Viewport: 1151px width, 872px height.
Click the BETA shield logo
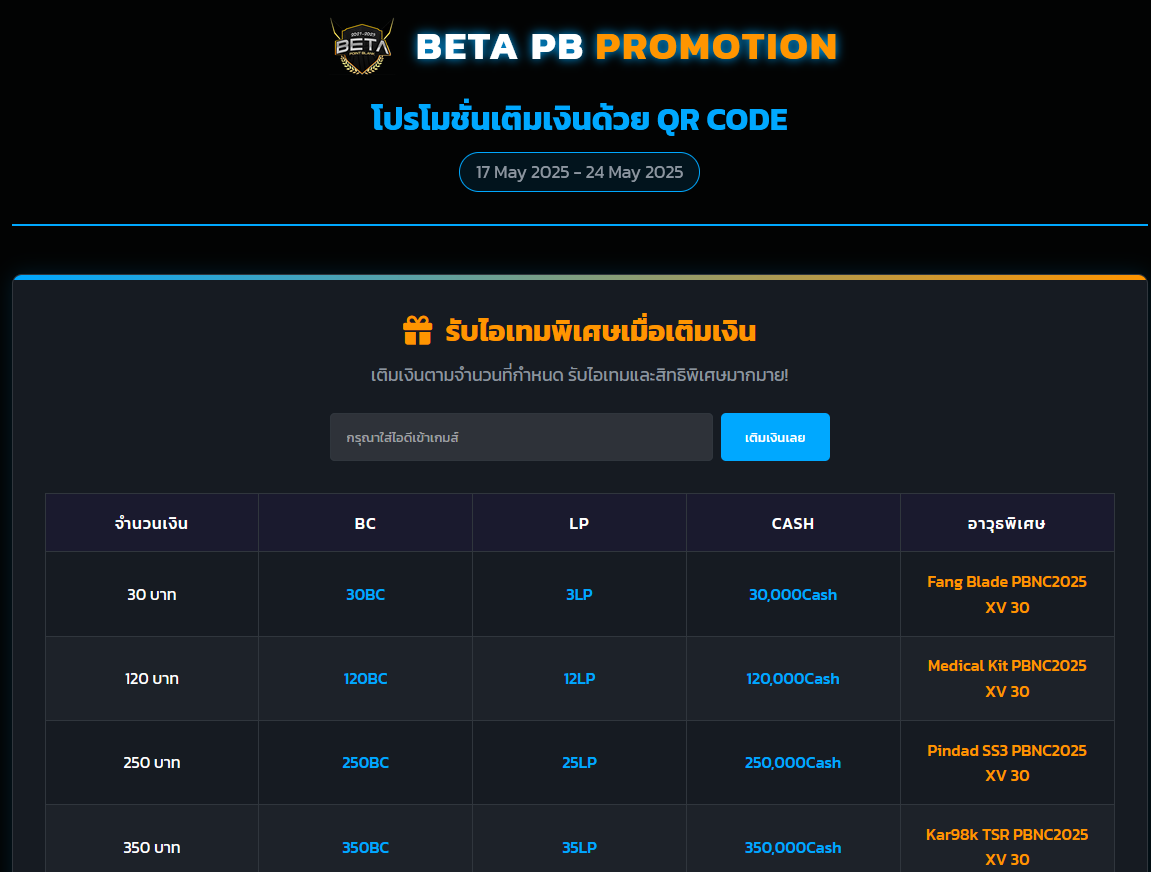361,47
